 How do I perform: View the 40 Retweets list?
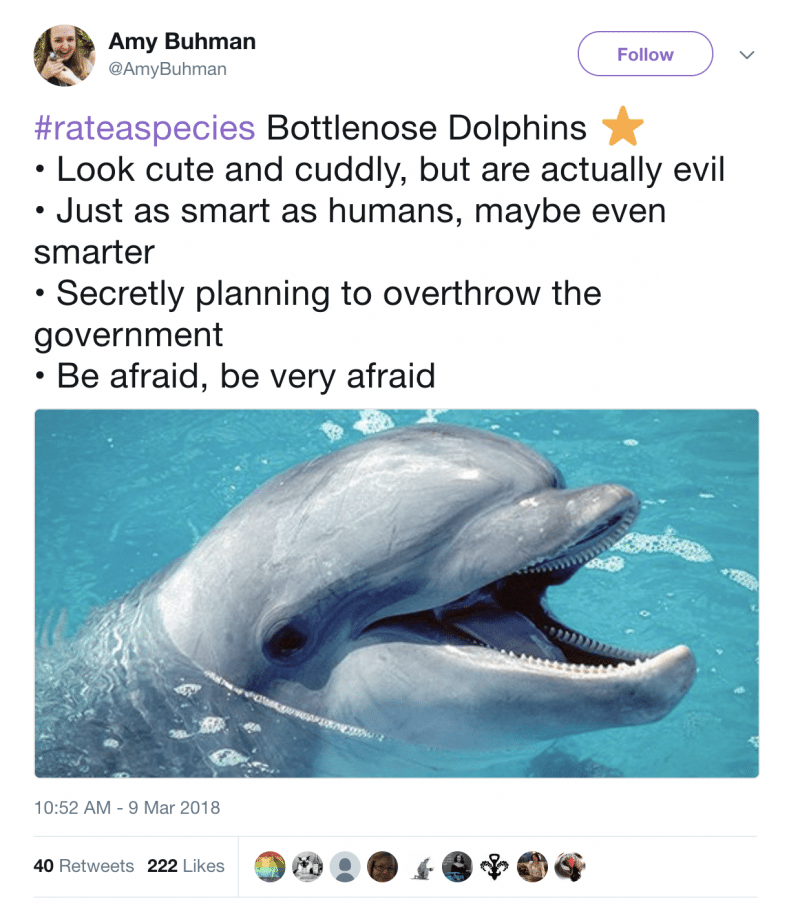point(84,866)
